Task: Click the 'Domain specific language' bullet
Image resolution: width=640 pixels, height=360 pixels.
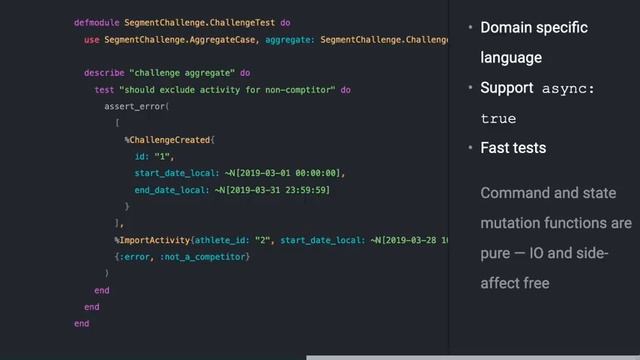Action: tap(534, 42)
